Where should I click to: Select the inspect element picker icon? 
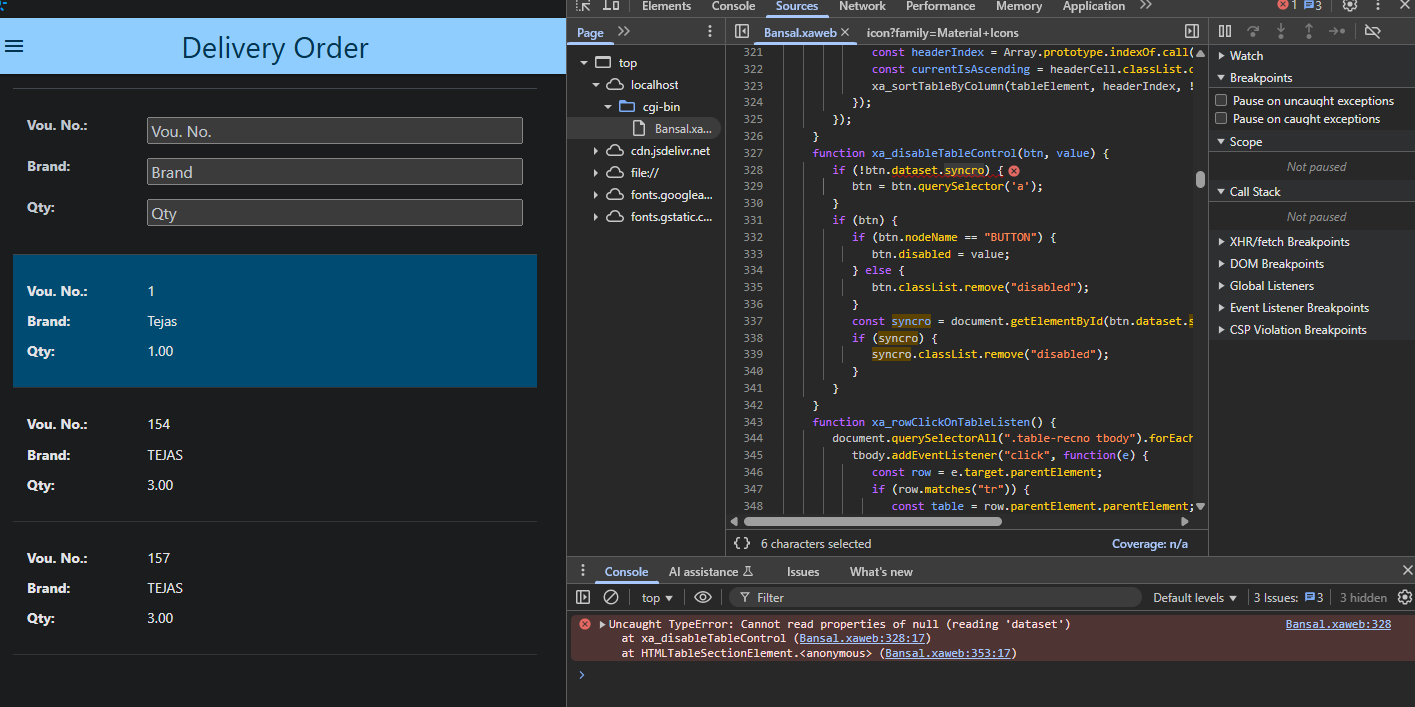point(585,6)
